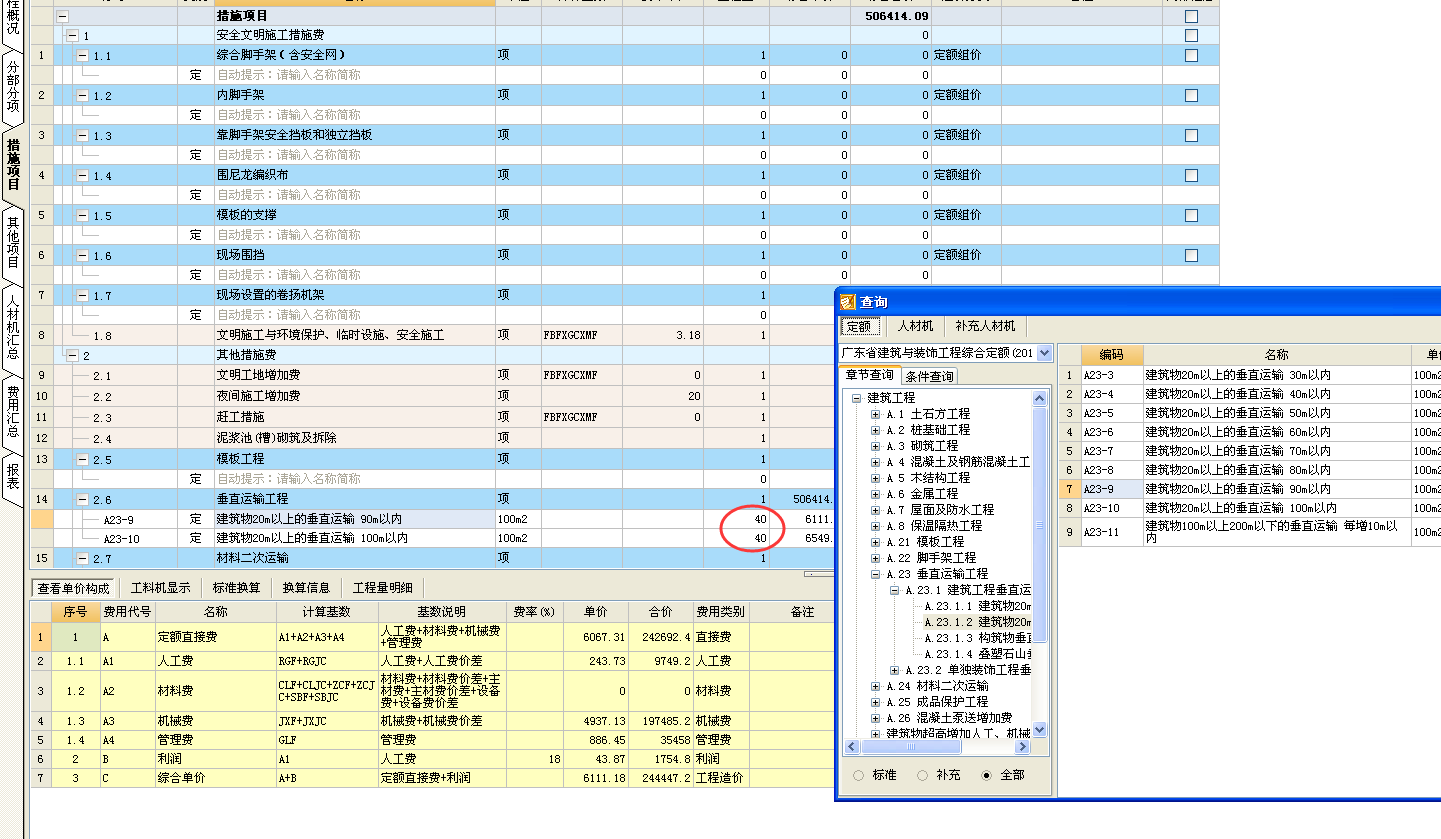Click the 查询 dialog title icon

pyautogui.click(x=847, y=302)
